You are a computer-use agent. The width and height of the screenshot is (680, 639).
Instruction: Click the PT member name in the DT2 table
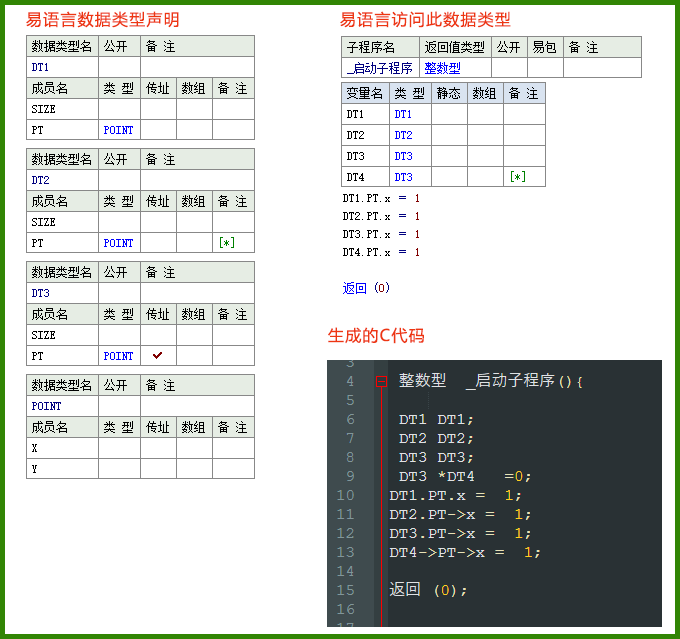(x=37, y=243)
